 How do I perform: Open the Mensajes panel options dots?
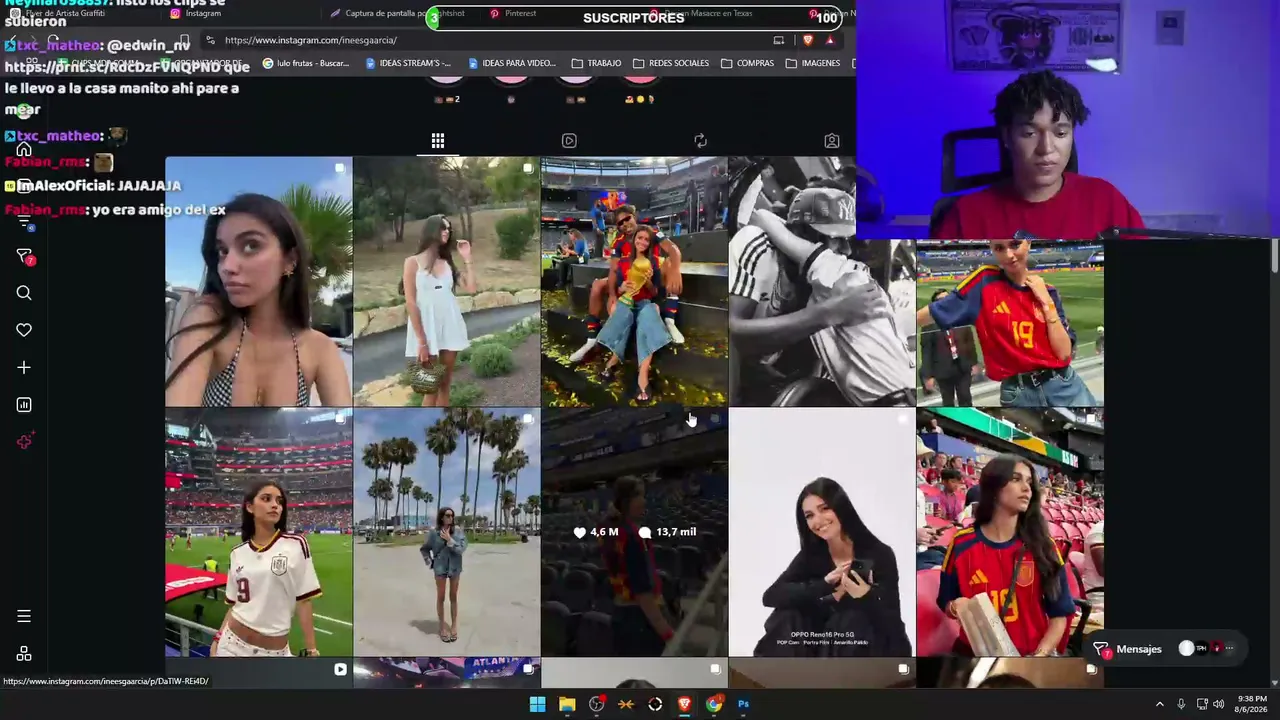pos(1229,649)
